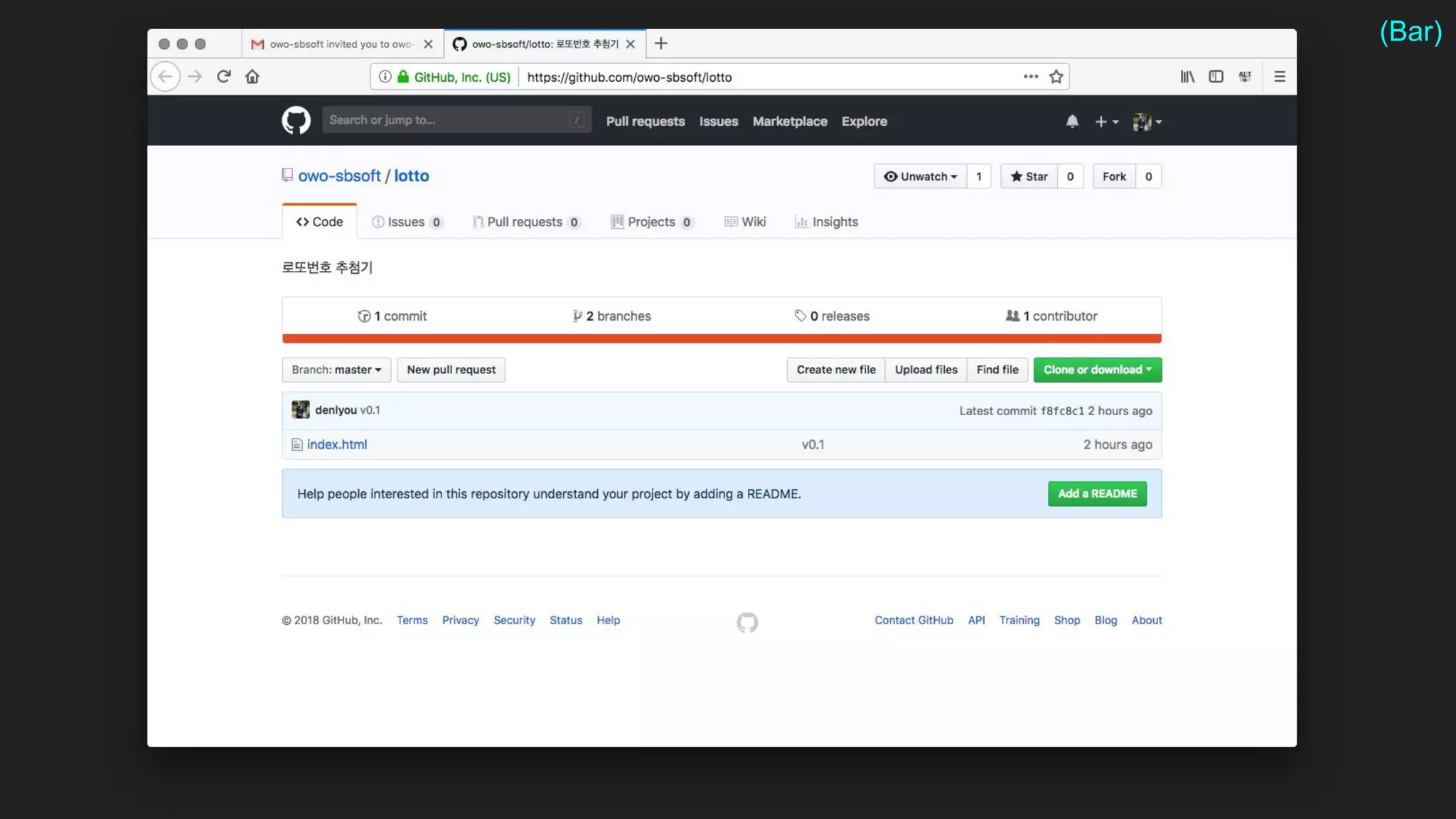
Task: Open Firefox library icon
Action: point(1187,77)
